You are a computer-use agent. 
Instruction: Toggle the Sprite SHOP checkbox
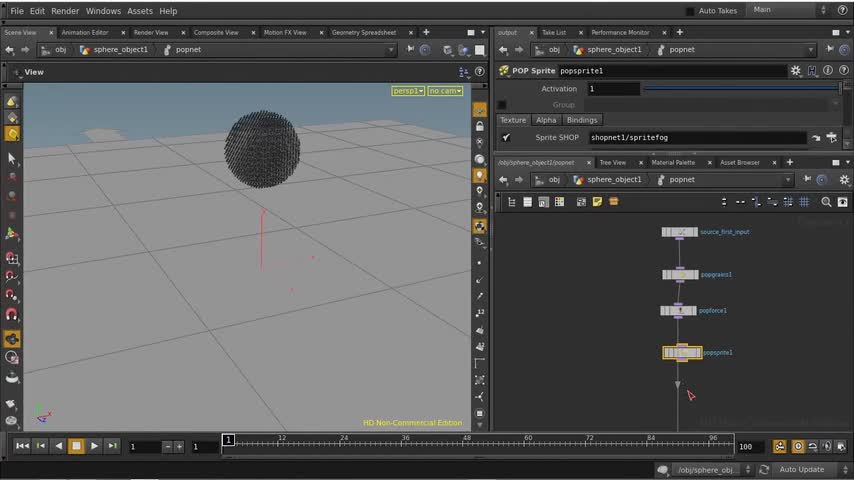[x=506, y=137]
